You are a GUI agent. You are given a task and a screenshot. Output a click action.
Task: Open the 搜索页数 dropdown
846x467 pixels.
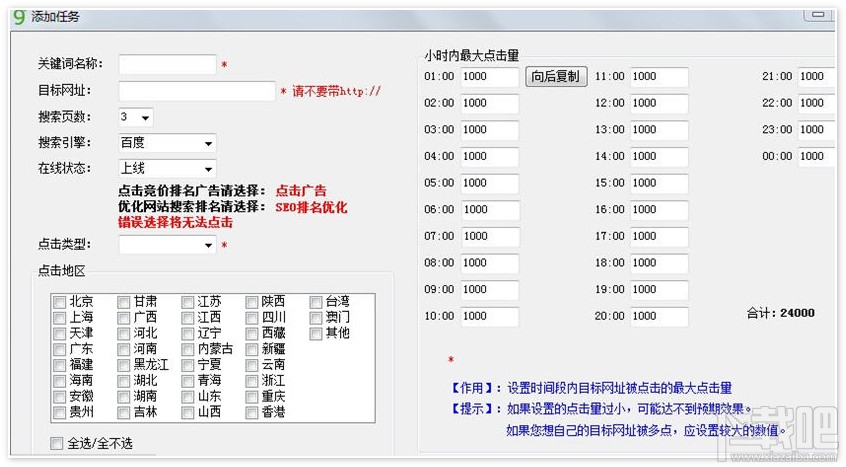coord(135,117)
